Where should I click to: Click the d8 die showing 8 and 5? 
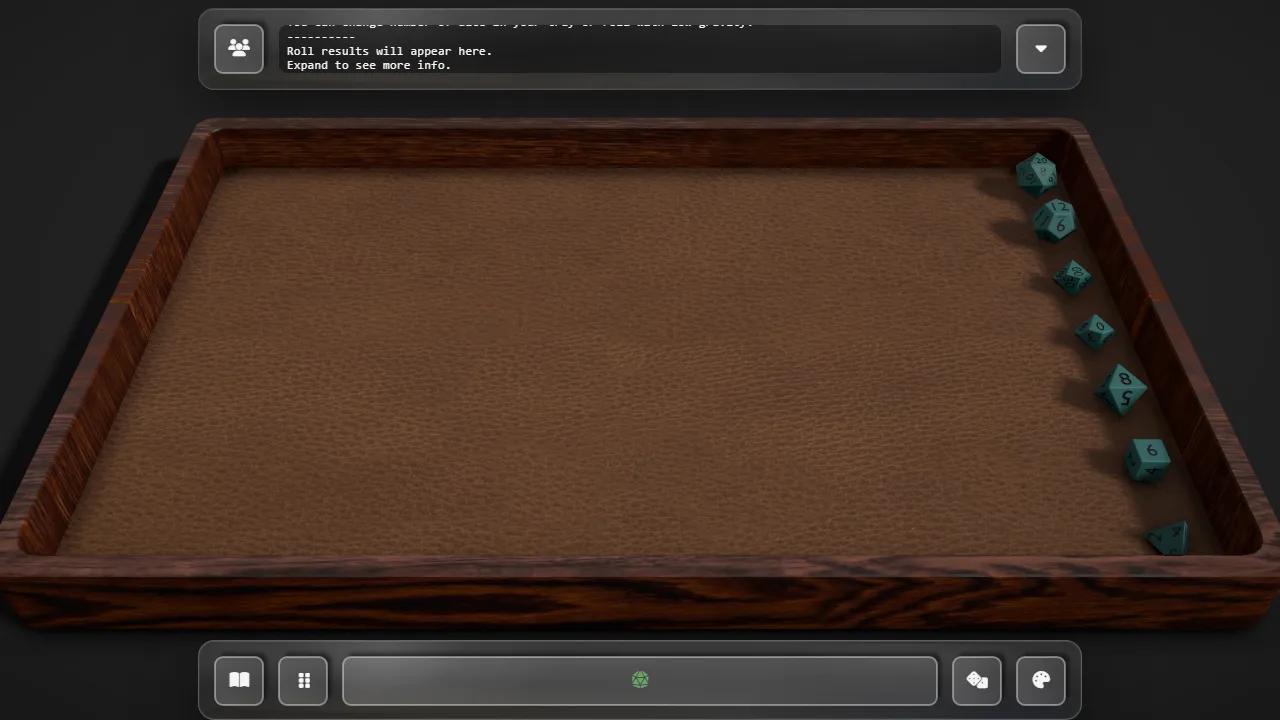click(1122, 389)
